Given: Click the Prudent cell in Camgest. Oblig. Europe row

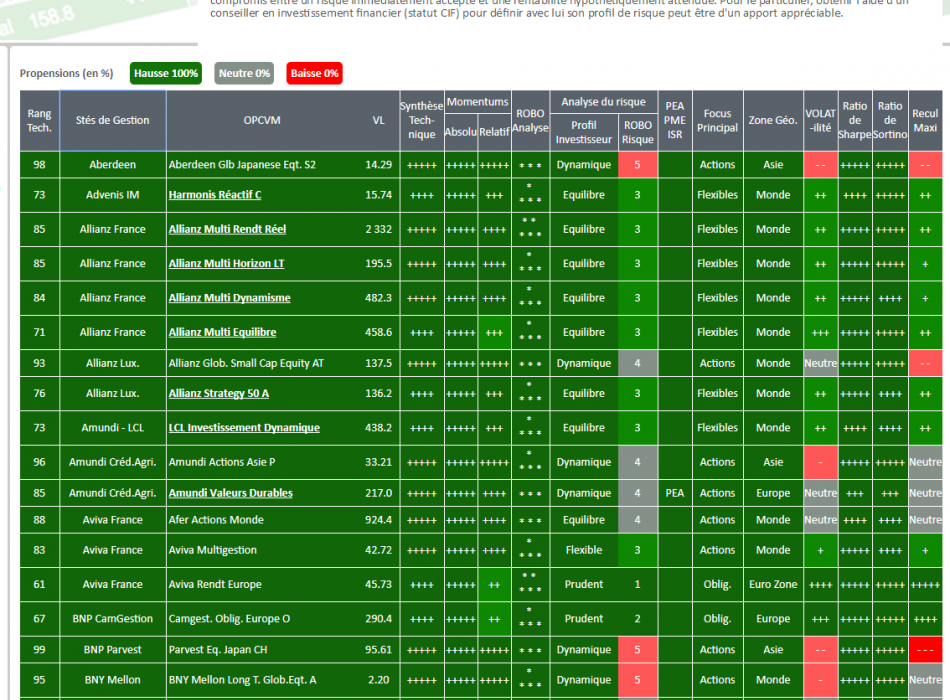Looking at the screenshot, I should 583,619.
